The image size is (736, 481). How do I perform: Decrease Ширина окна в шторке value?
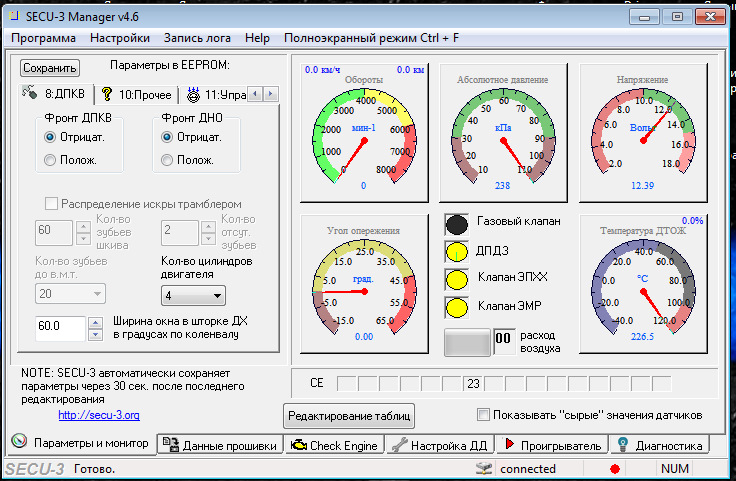(95, 335)
